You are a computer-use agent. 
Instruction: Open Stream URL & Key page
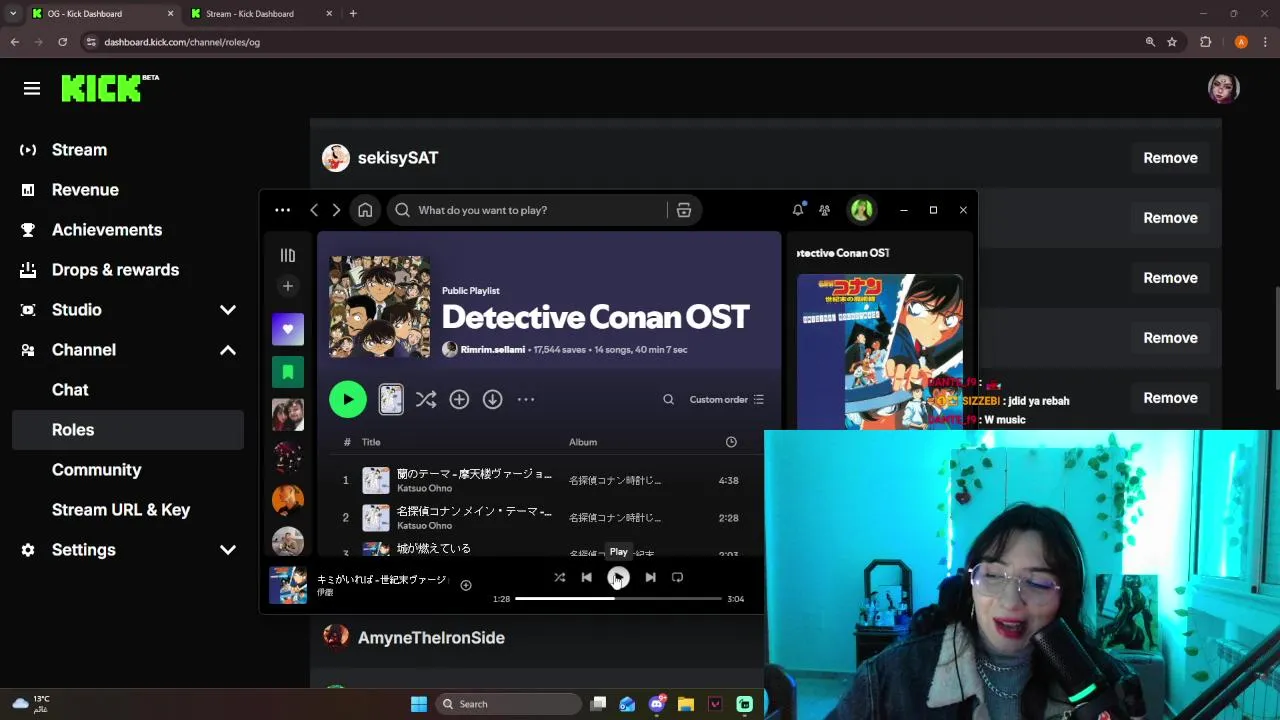pyautogui.click(x=121, y=510)
